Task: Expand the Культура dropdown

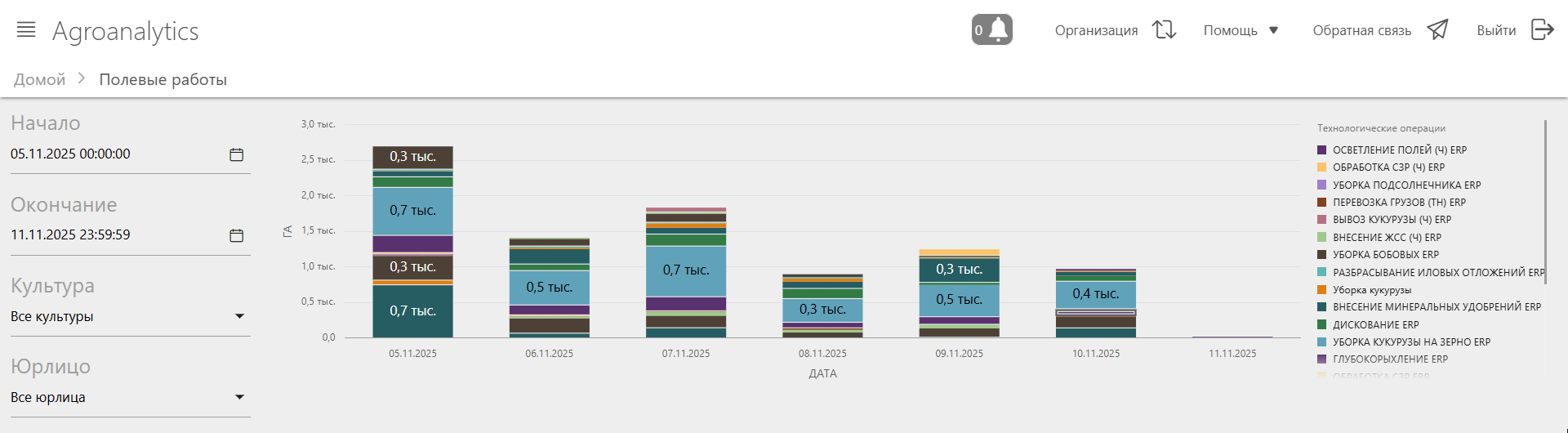Action: [239, 316]
